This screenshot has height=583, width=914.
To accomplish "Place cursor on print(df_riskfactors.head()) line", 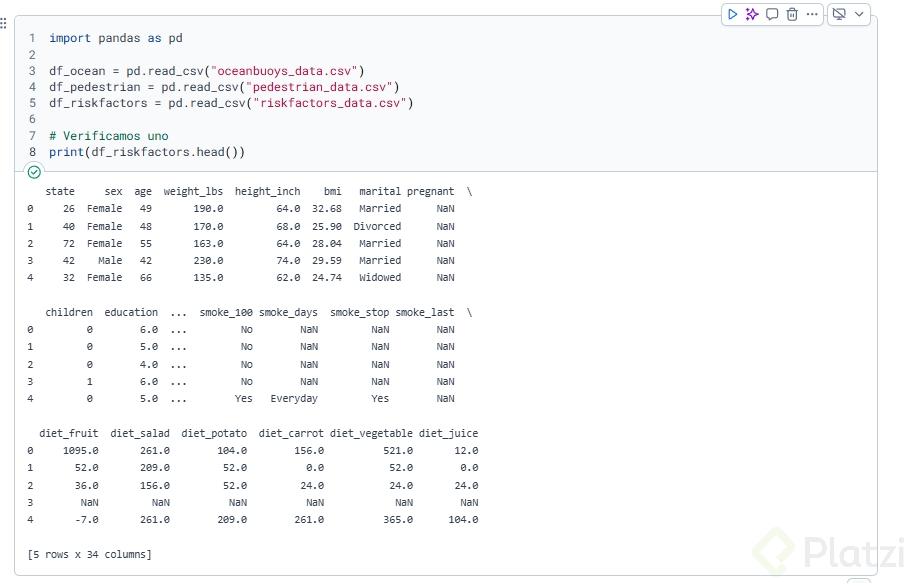I will click(146, 152).
